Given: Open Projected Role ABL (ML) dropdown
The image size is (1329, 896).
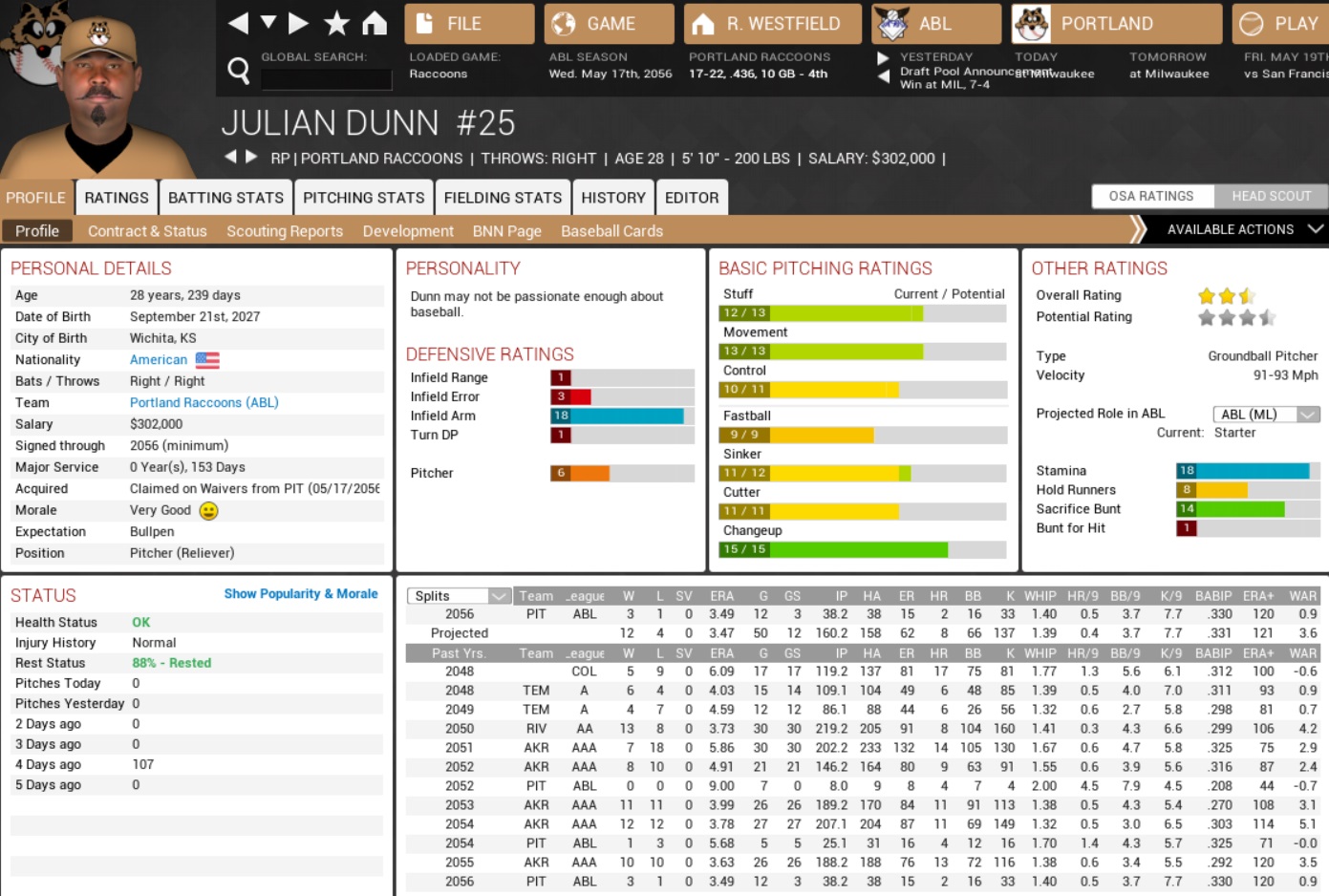Looking at the screenshot, I should [x=1266, y=414].
